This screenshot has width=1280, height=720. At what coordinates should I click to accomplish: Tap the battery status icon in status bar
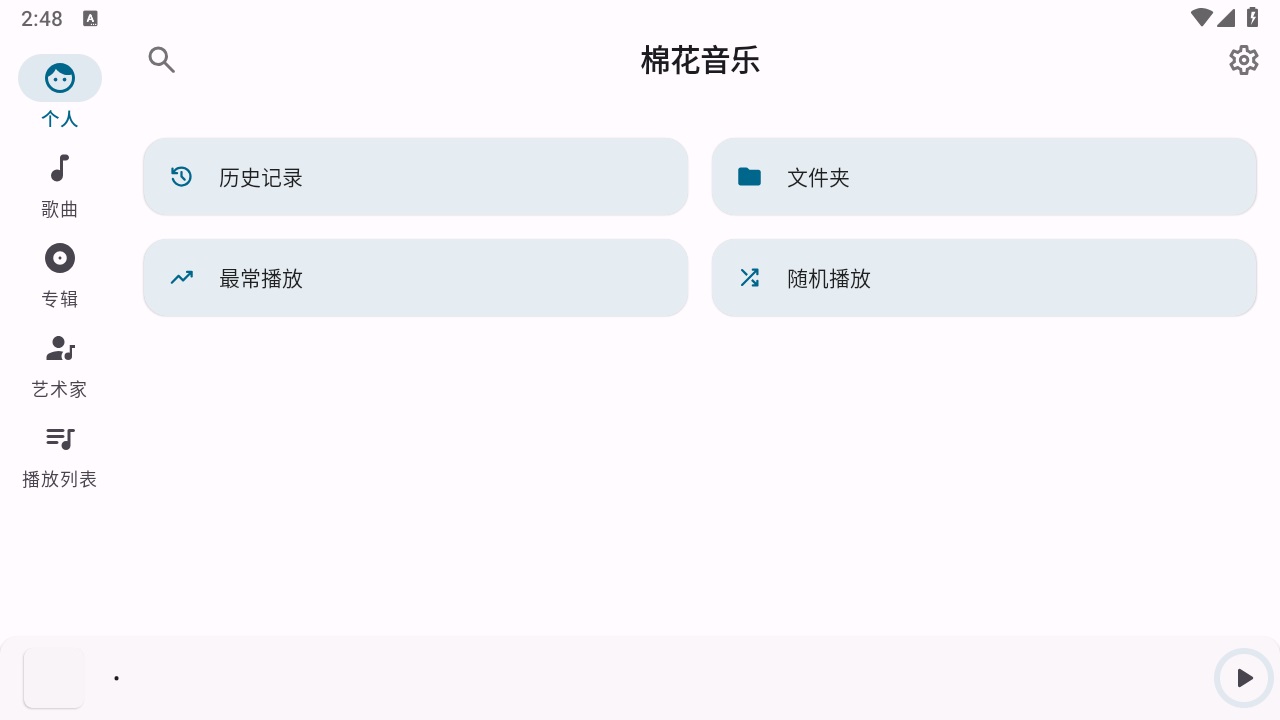tap(1252, 17)
